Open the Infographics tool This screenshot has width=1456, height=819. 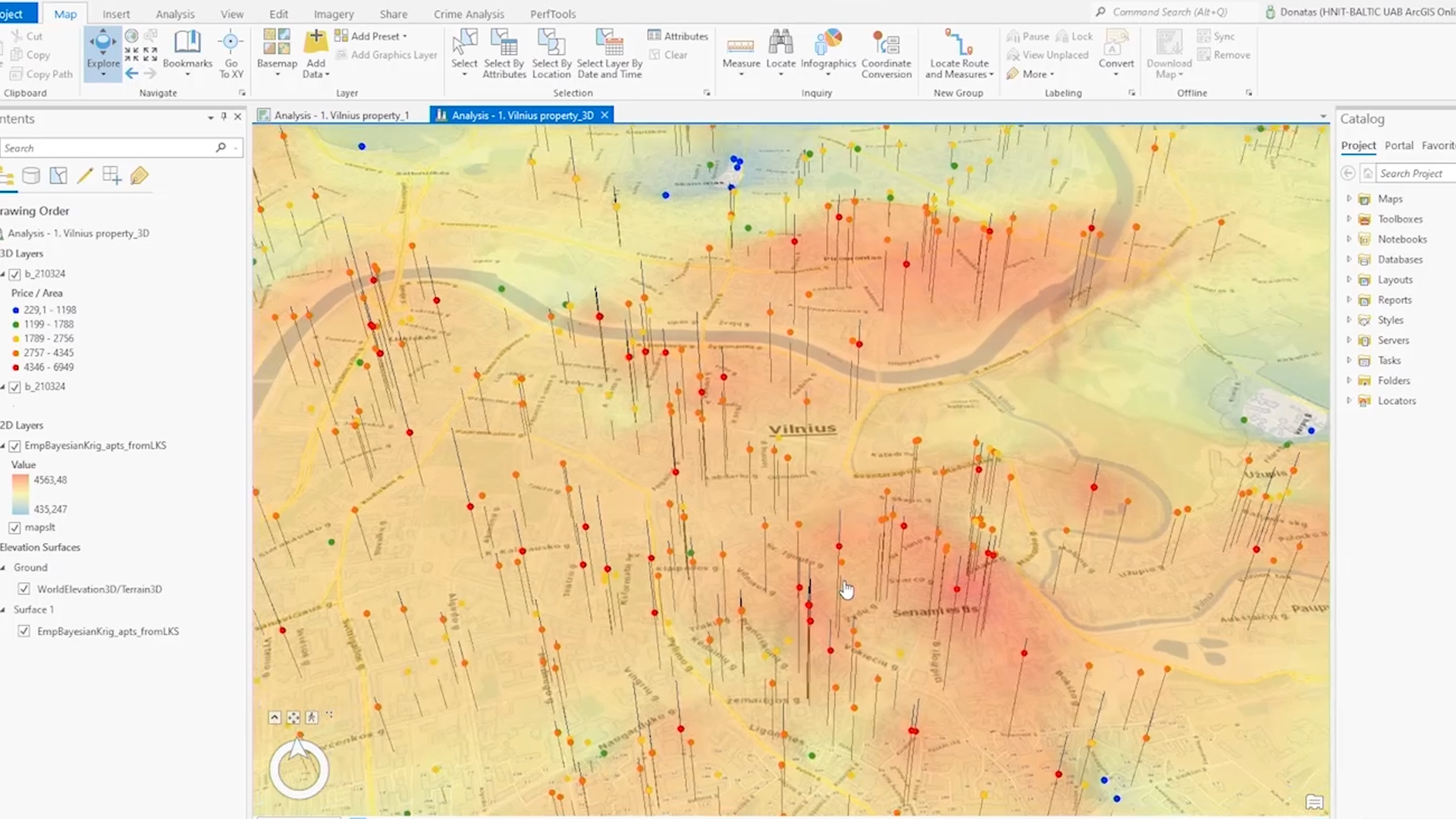[x=828, y=43]
